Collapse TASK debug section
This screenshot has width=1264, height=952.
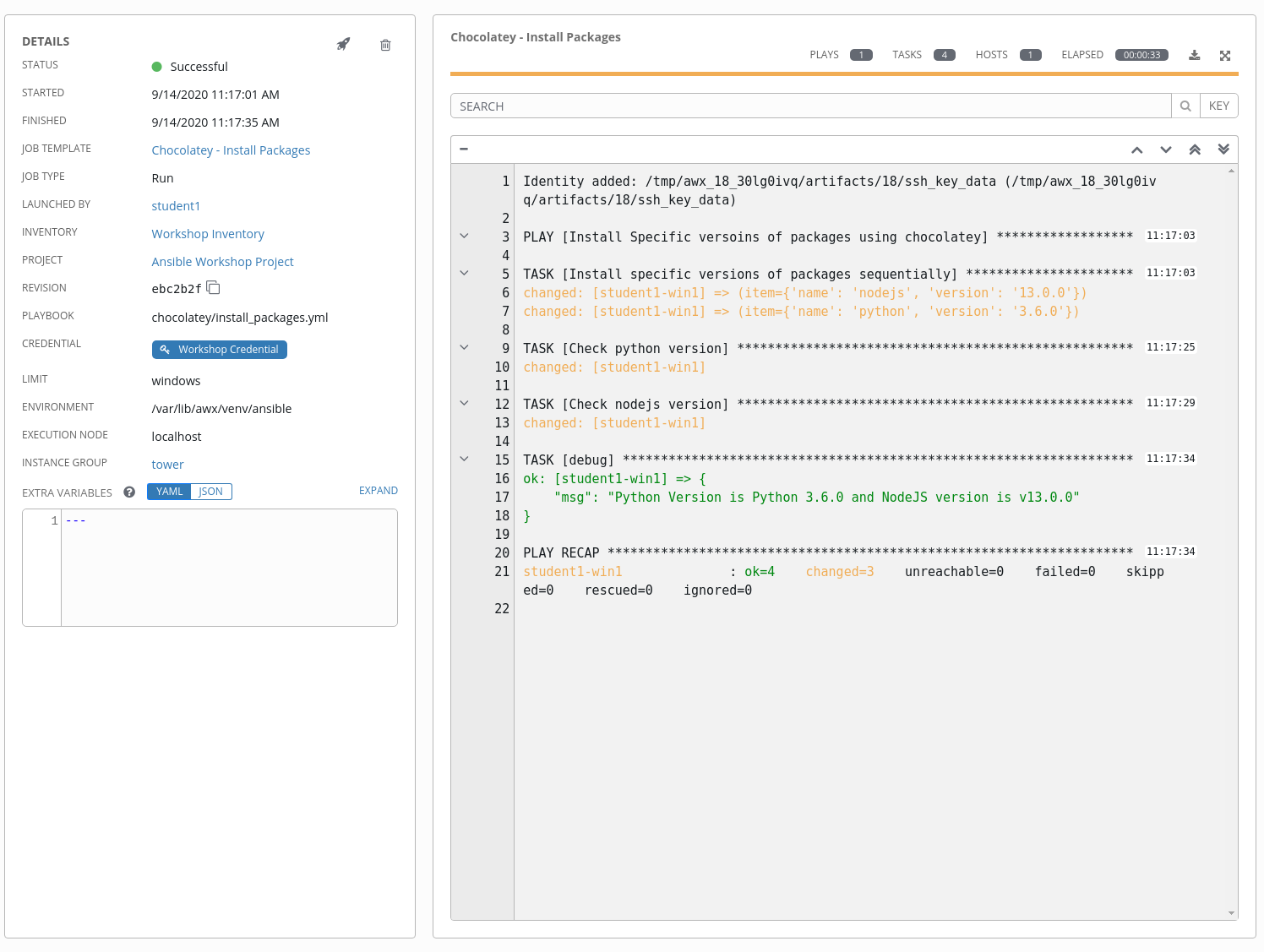pos(464,459)
